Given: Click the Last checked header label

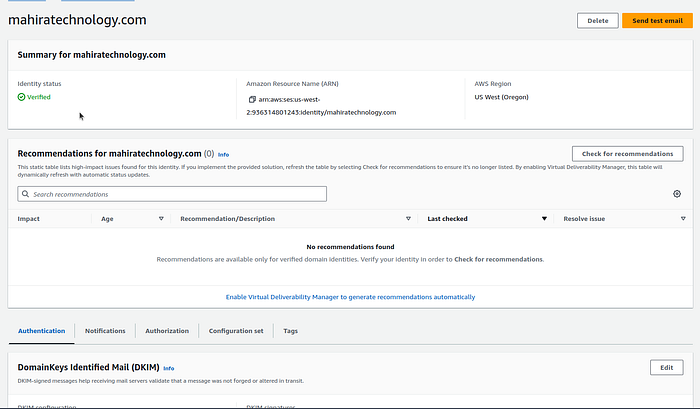Looking at the screenshot, I should tap(447, 219).
